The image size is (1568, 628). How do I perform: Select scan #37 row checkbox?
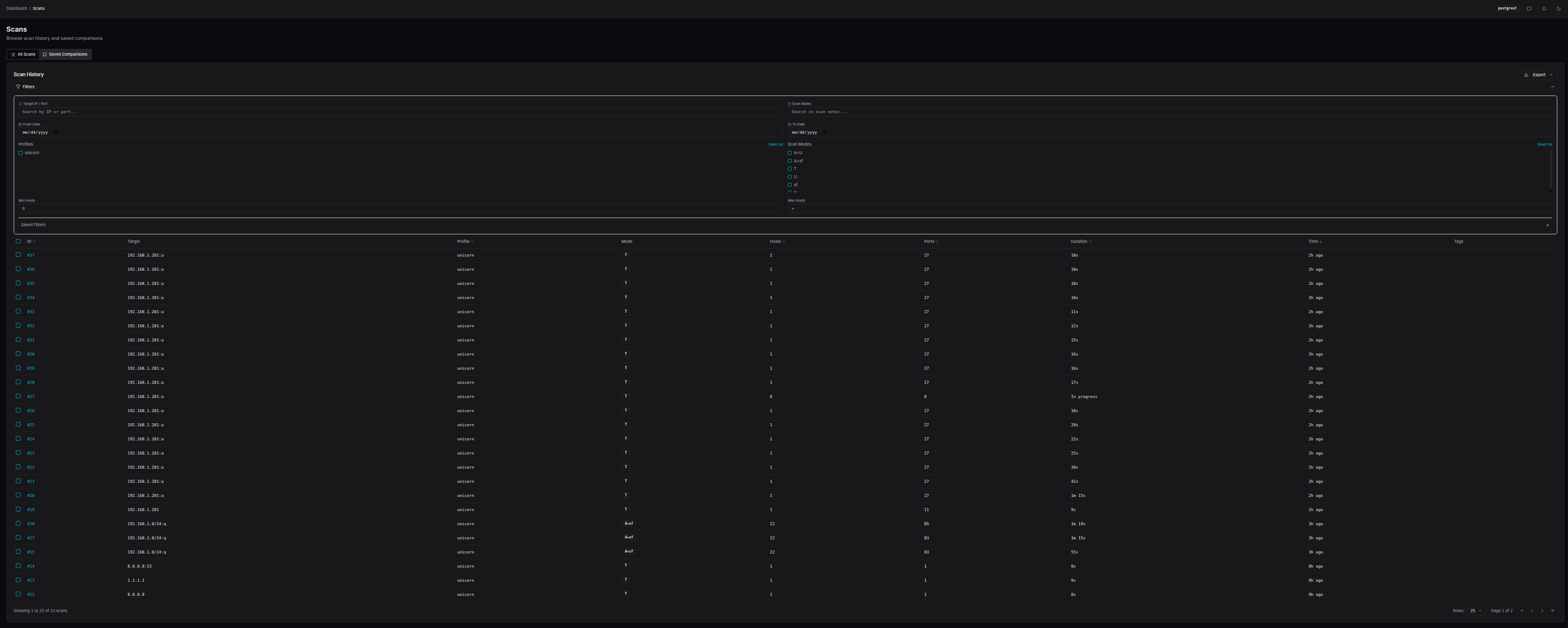tap(18, 255)
